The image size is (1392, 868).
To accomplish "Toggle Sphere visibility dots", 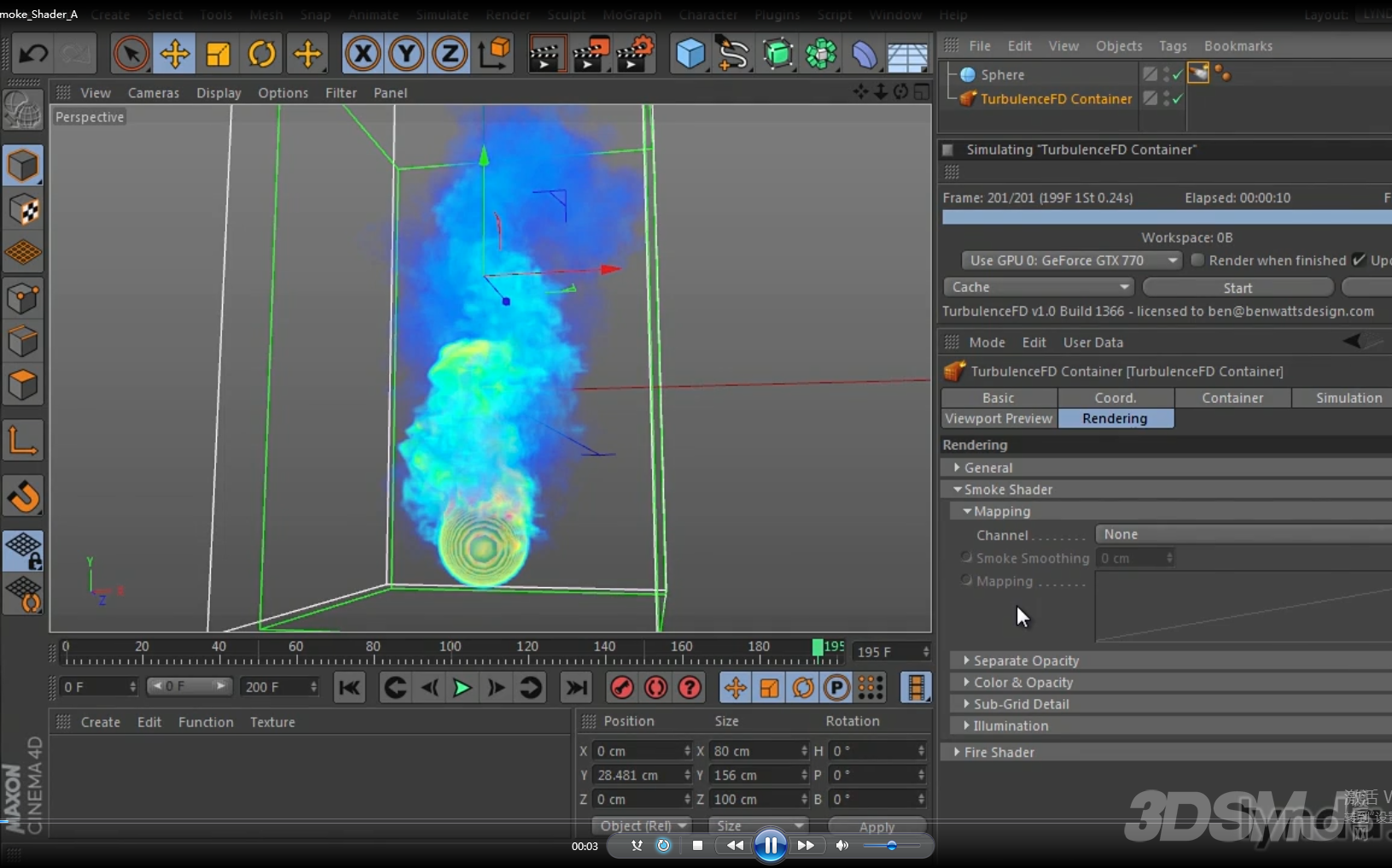I will click(1167, 75).
